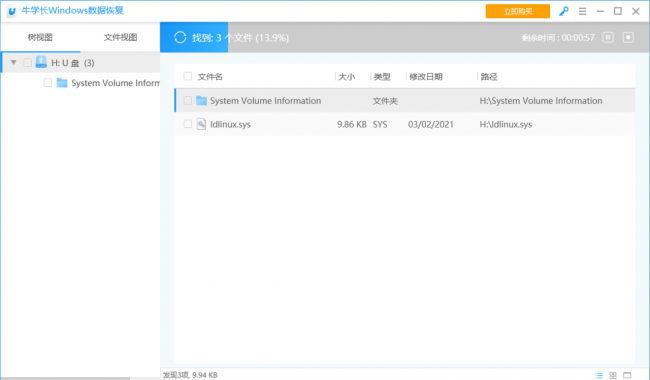The height and width of the screenshot is (380, 650).
Task: Sort by 文件名 column header
Action: pos(210,77)
